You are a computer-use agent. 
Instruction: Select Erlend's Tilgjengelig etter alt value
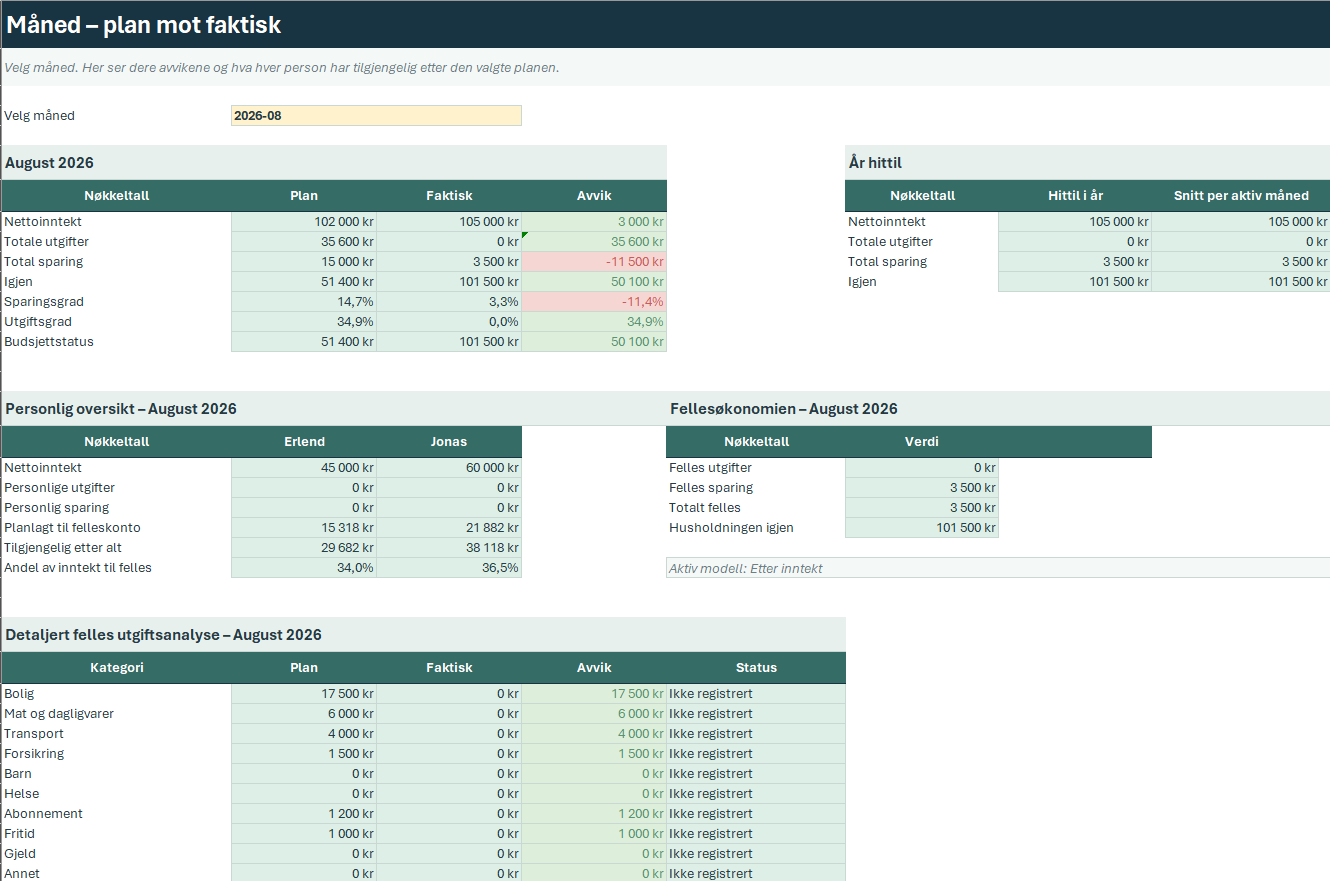[x=304, y=548]
